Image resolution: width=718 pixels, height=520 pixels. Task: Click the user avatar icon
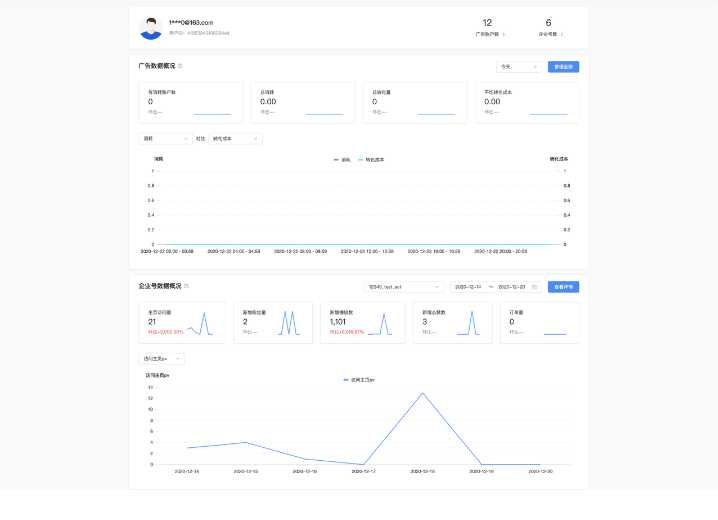tap(151, 28)
